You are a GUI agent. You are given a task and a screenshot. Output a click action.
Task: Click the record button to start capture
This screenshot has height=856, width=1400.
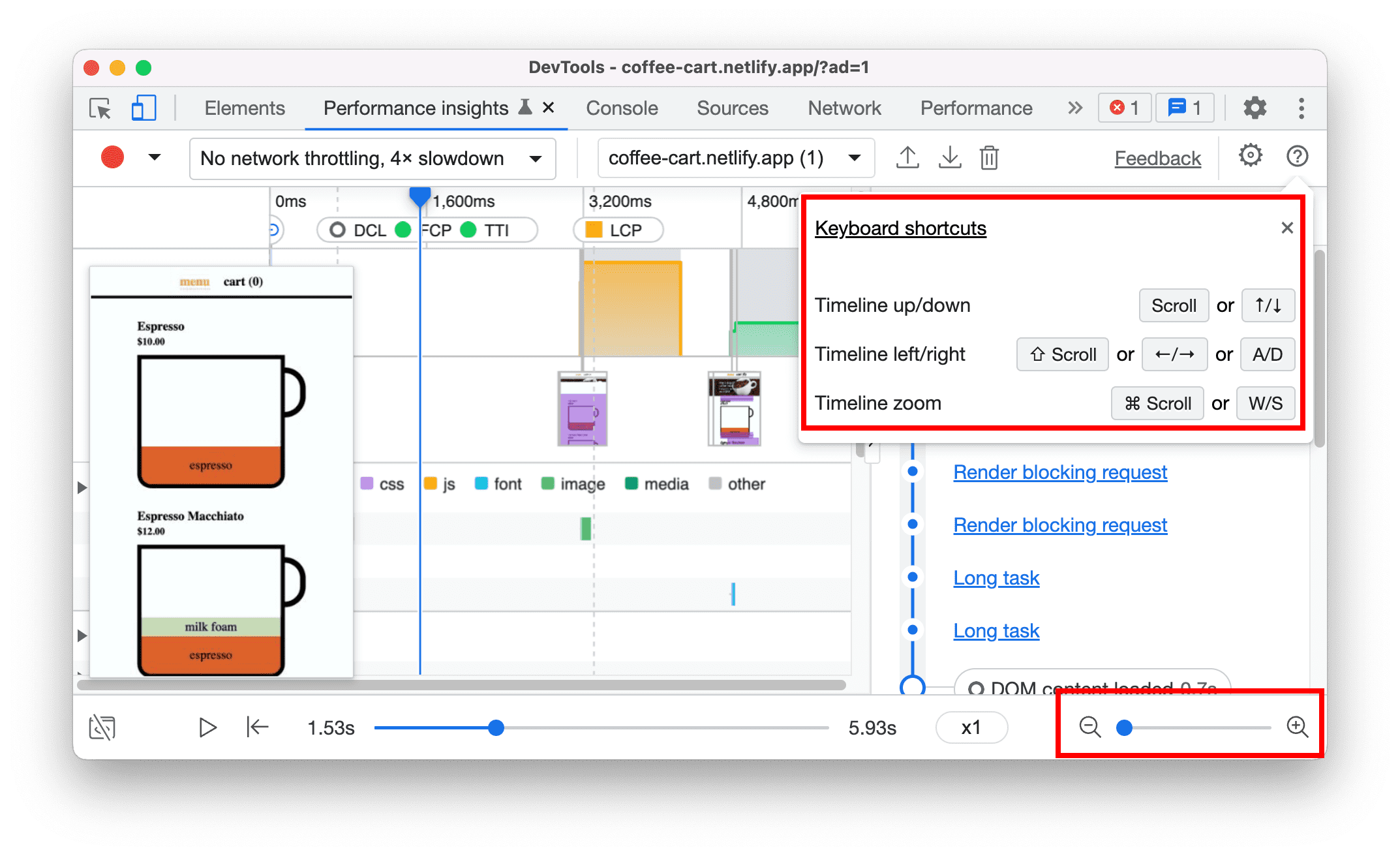(111, 157)
